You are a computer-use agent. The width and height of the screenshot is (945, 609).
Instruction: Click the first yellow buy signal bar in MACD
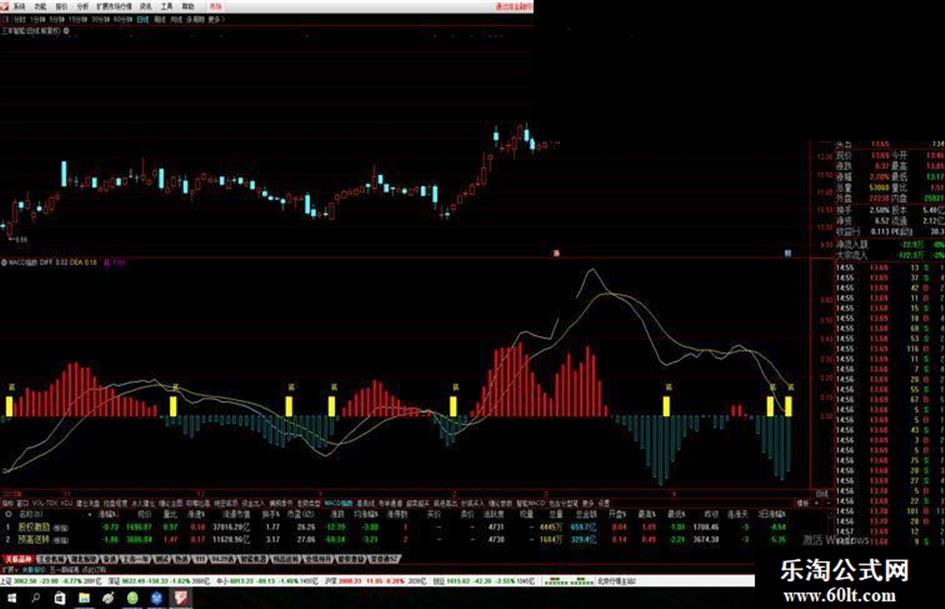coord(9,406)
